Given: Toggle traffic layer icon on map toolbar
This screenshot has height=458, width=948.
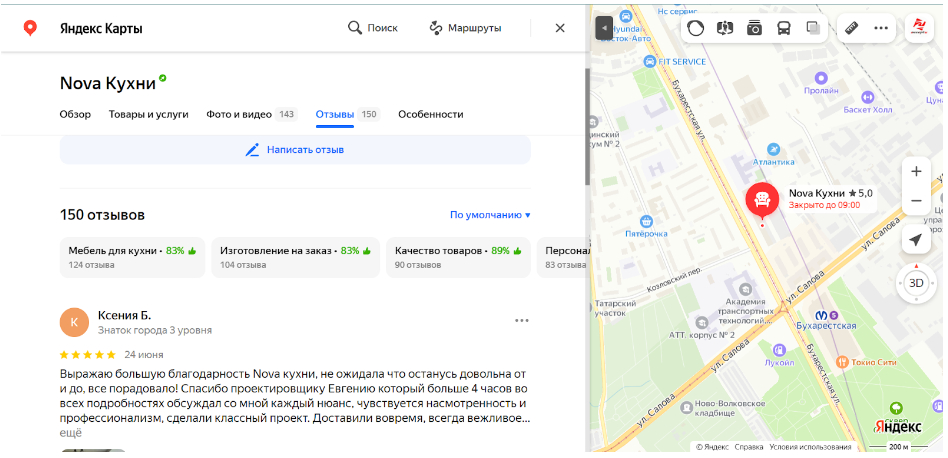Looking at the screenshot, I should pyautogui.click(x=695, y=28).
